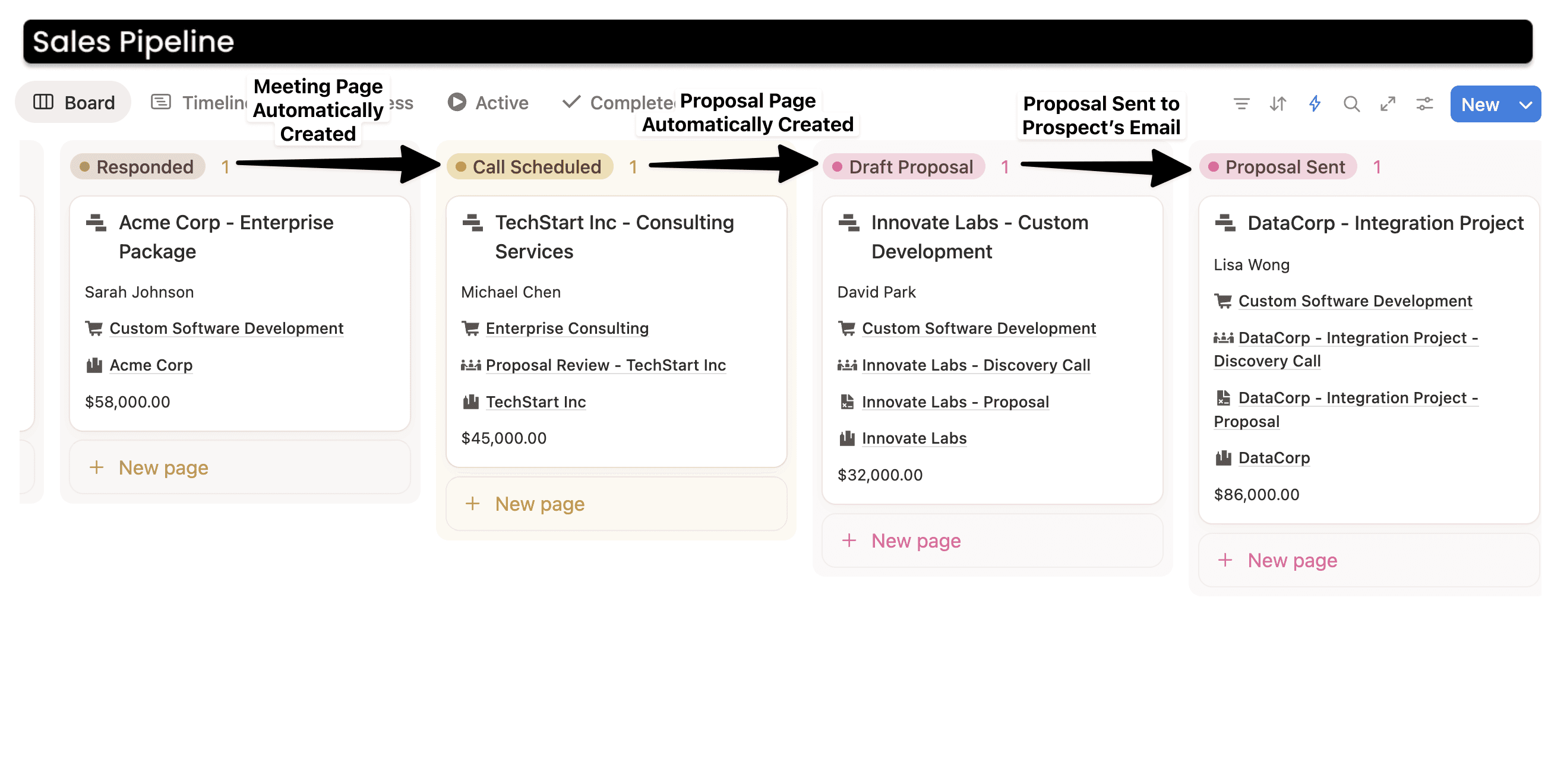This screenshot has width=1567, height=784.
Task: Open Proposal Review - TechStart Inc link
Action: click(605, 365)
